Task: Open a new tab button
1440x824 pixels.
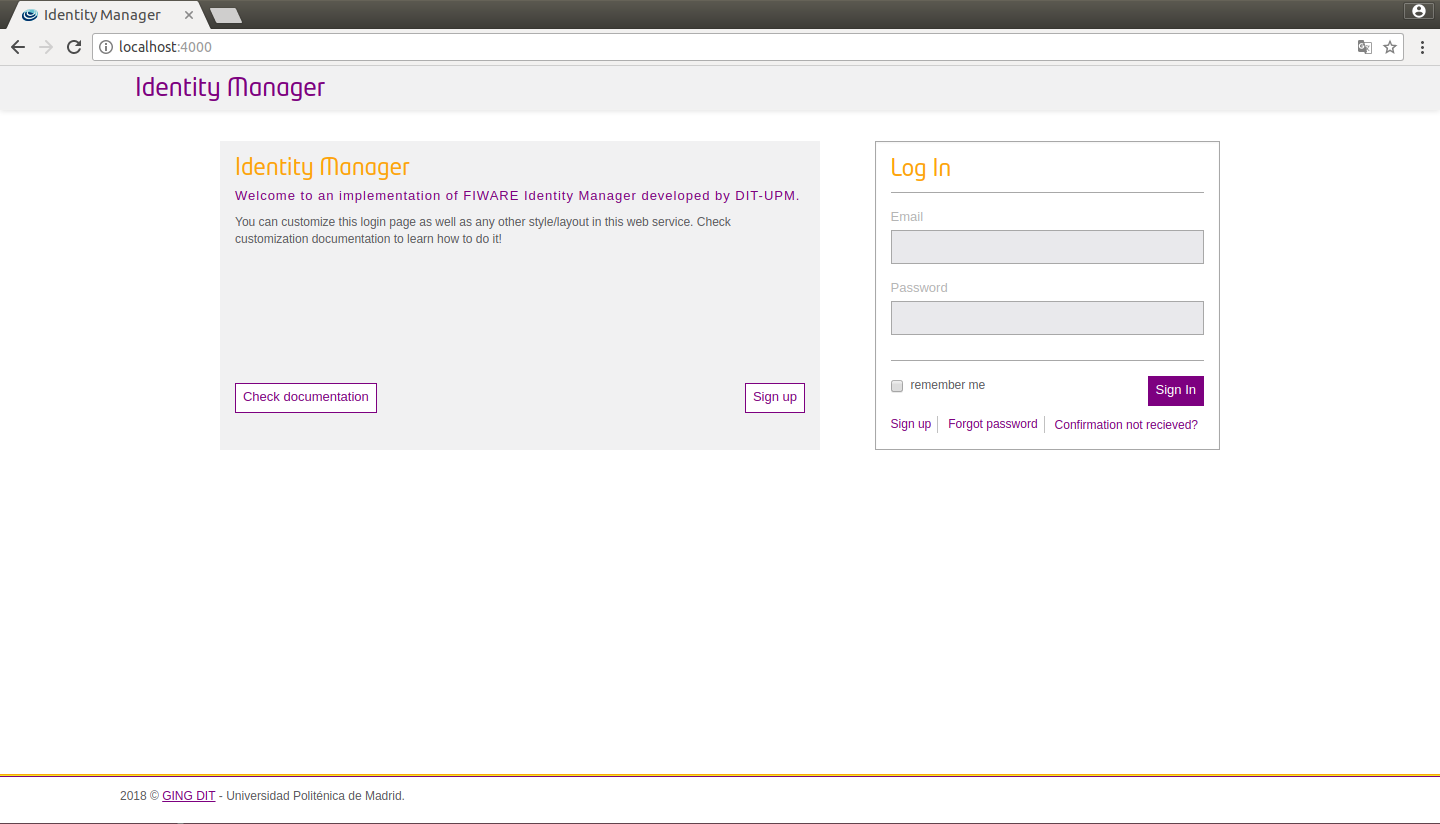Action: (226, 15)
